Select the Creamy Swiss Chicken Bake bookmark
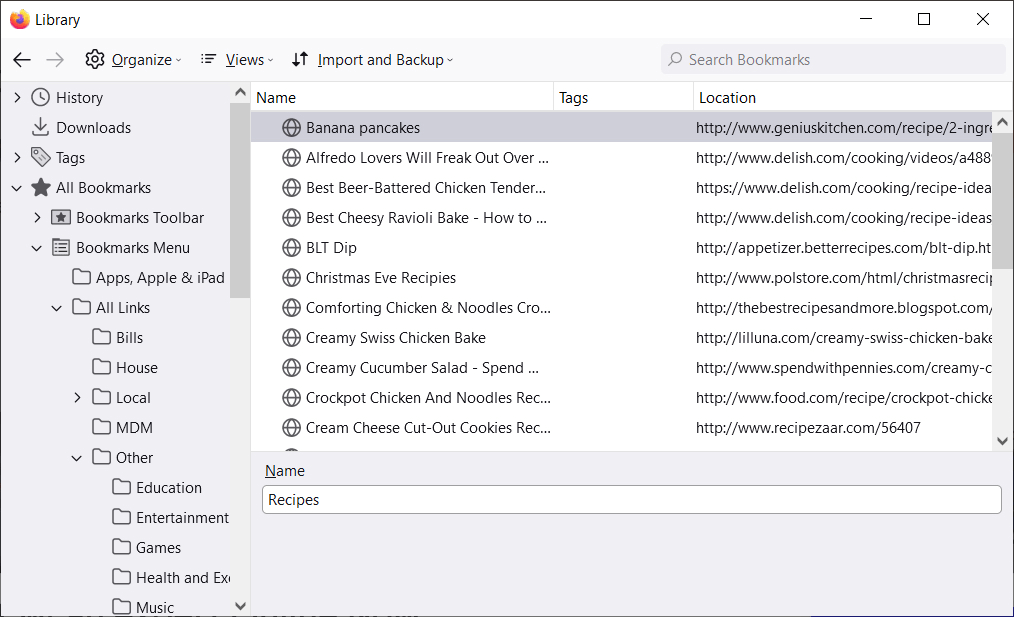The width and height of the screenshot is (1014, 617). point(396,338)
